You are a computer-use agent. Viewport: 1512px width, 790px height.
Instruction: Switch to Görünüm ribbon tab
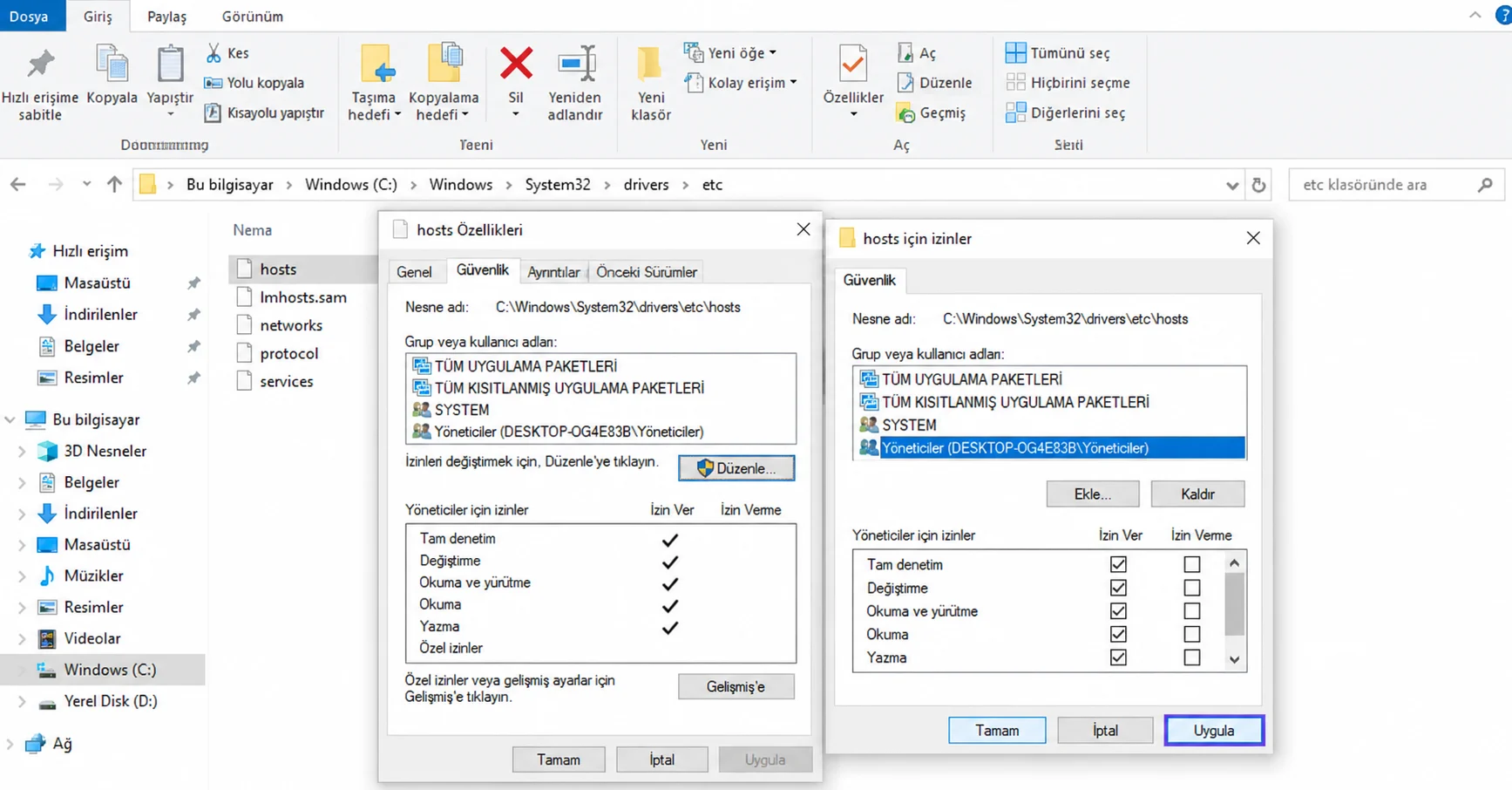252,17
